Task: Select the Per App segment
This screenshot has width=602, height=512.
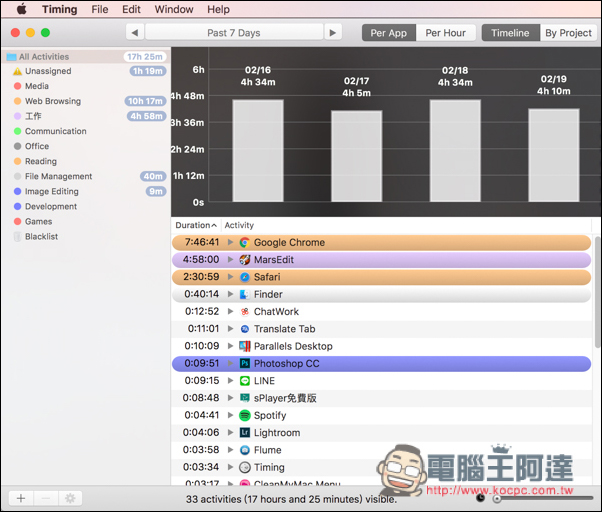Action: 388,33
